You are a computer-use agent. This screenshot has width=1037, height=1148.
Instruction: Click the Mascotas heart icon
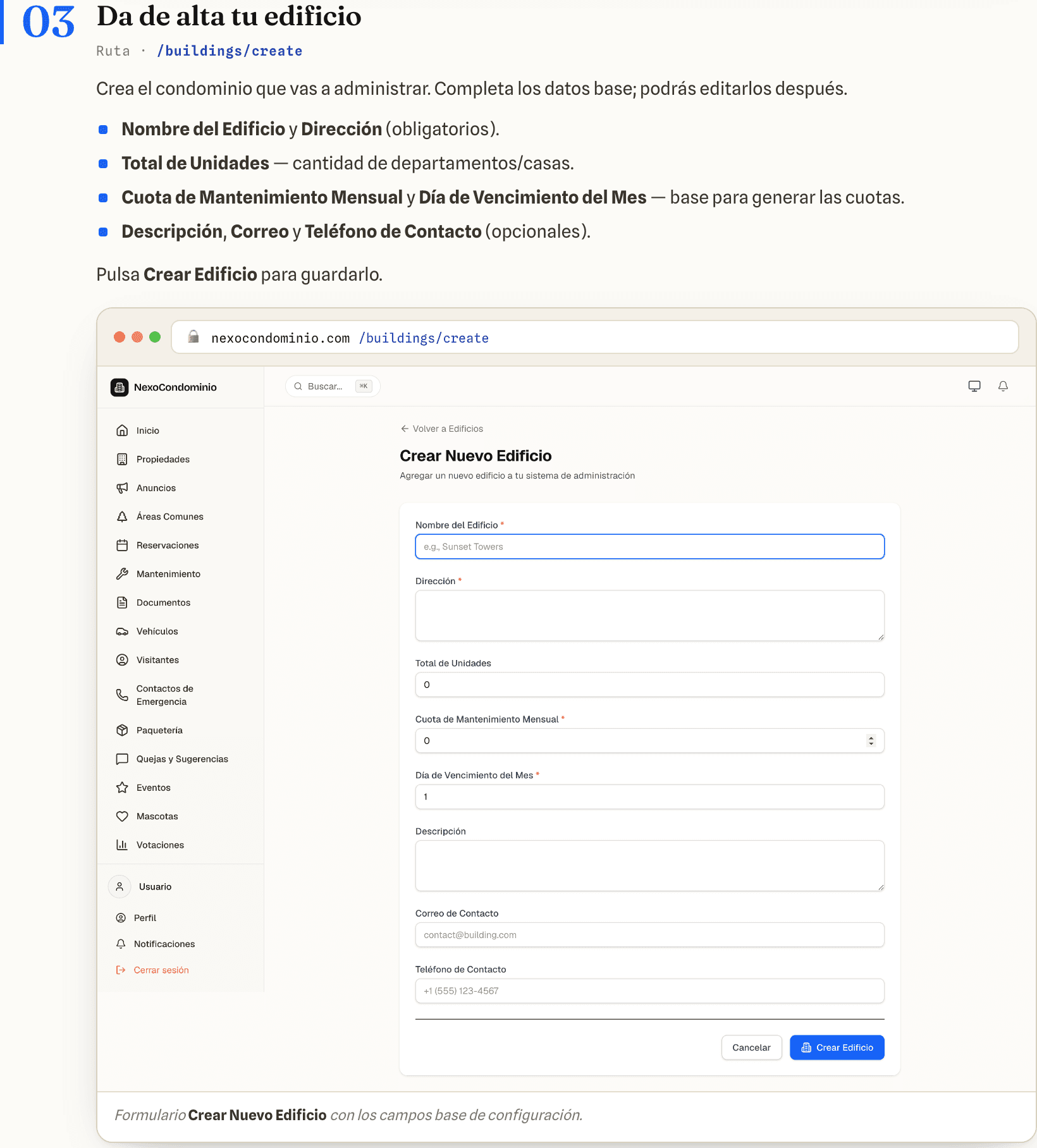click(x=122, y=816)
